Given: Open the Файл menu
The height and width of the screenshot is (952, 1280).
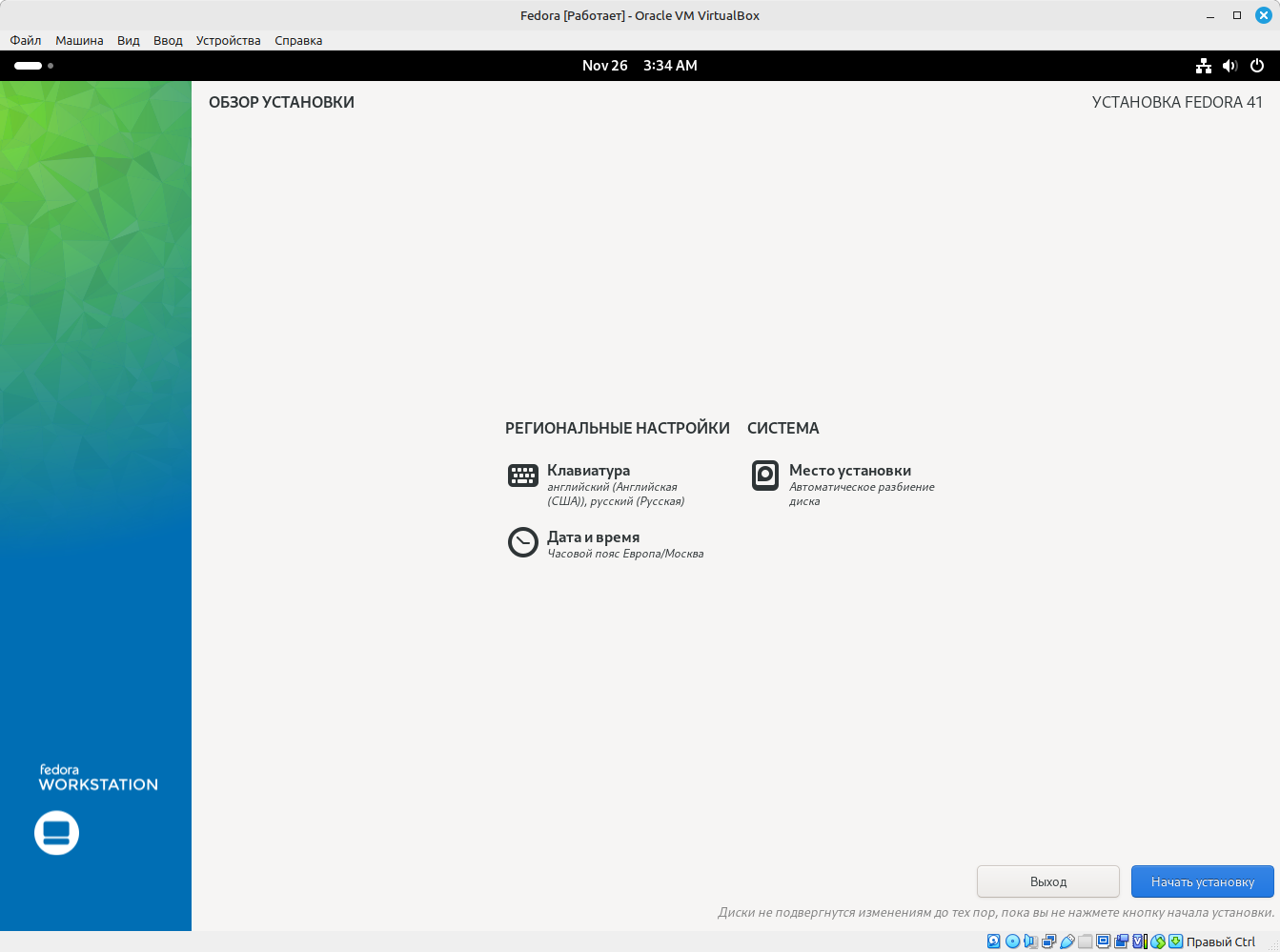Looking at the screenshot, I should [x=26, y=40].
